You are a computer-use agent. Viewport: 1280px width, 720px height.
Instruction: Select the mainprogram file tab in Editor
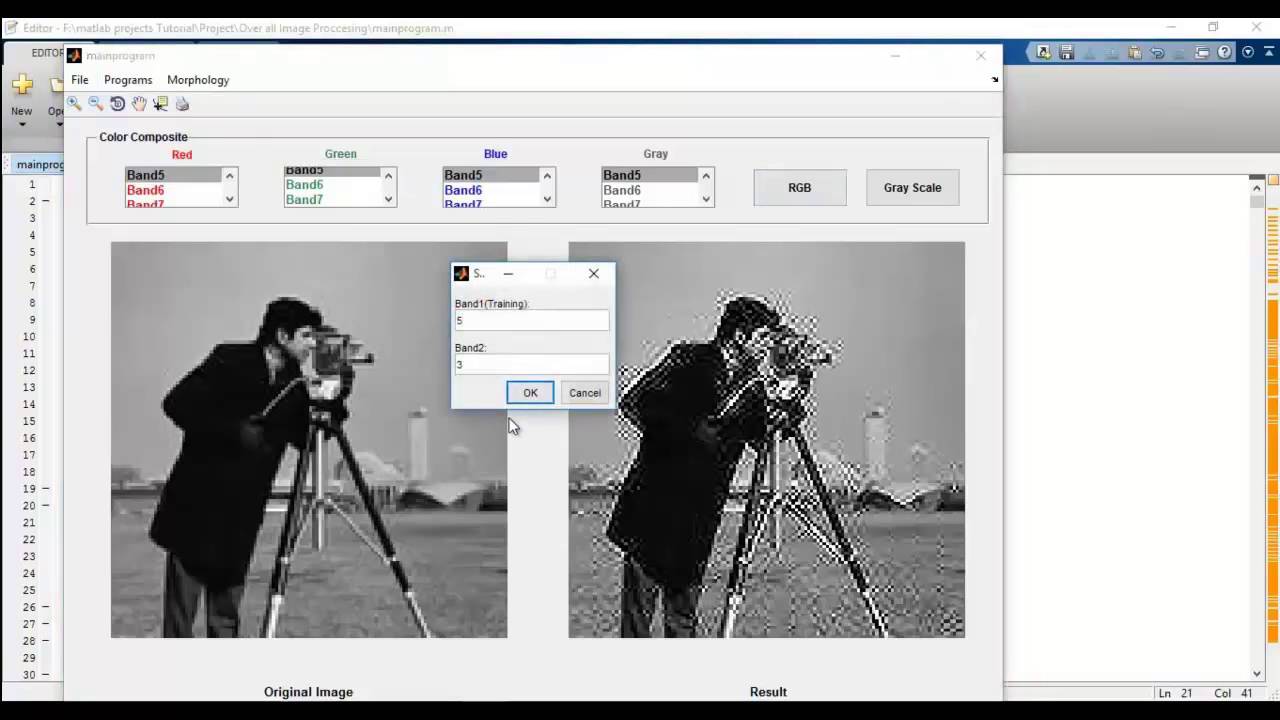(x=38, y=164)
